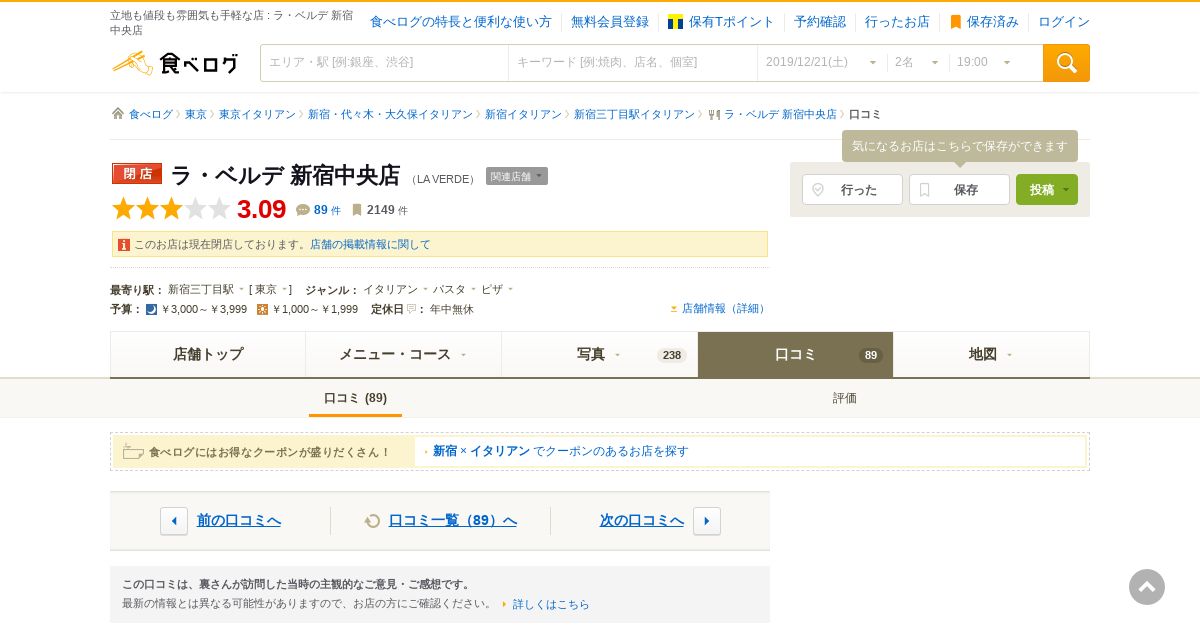The image size is (1200, 630).
Task: Open the time dropdown 19:00
Action: 984,62
